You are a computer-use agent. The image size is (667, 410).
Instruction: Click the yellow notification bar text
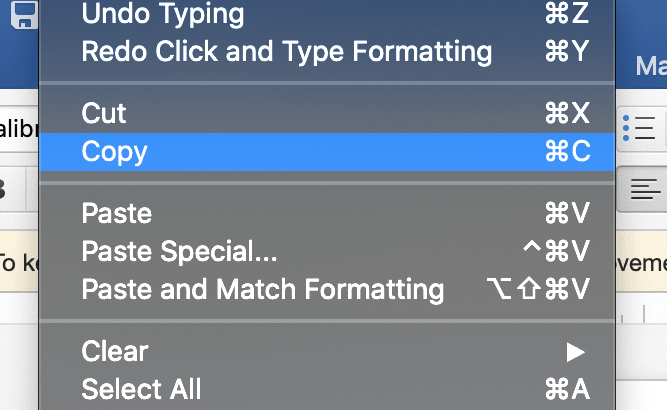coord(19,262)
